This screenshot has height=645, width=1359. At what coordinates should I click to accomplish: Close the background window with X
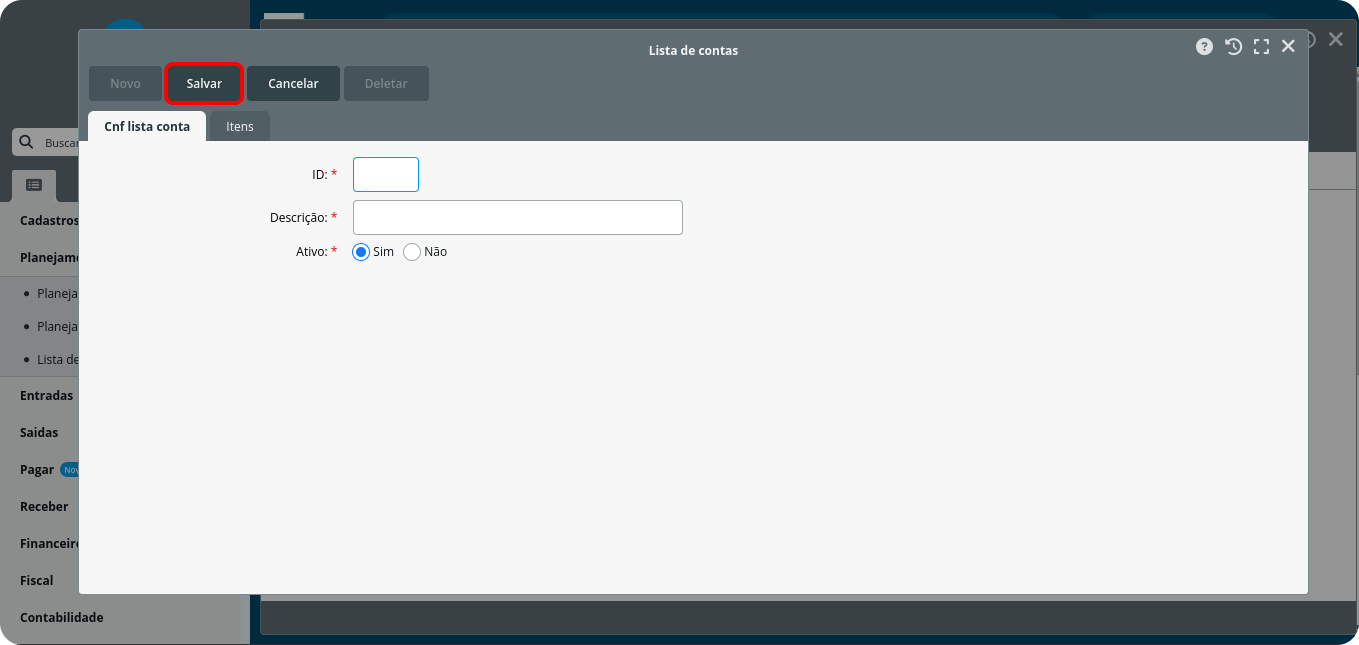1335,39
